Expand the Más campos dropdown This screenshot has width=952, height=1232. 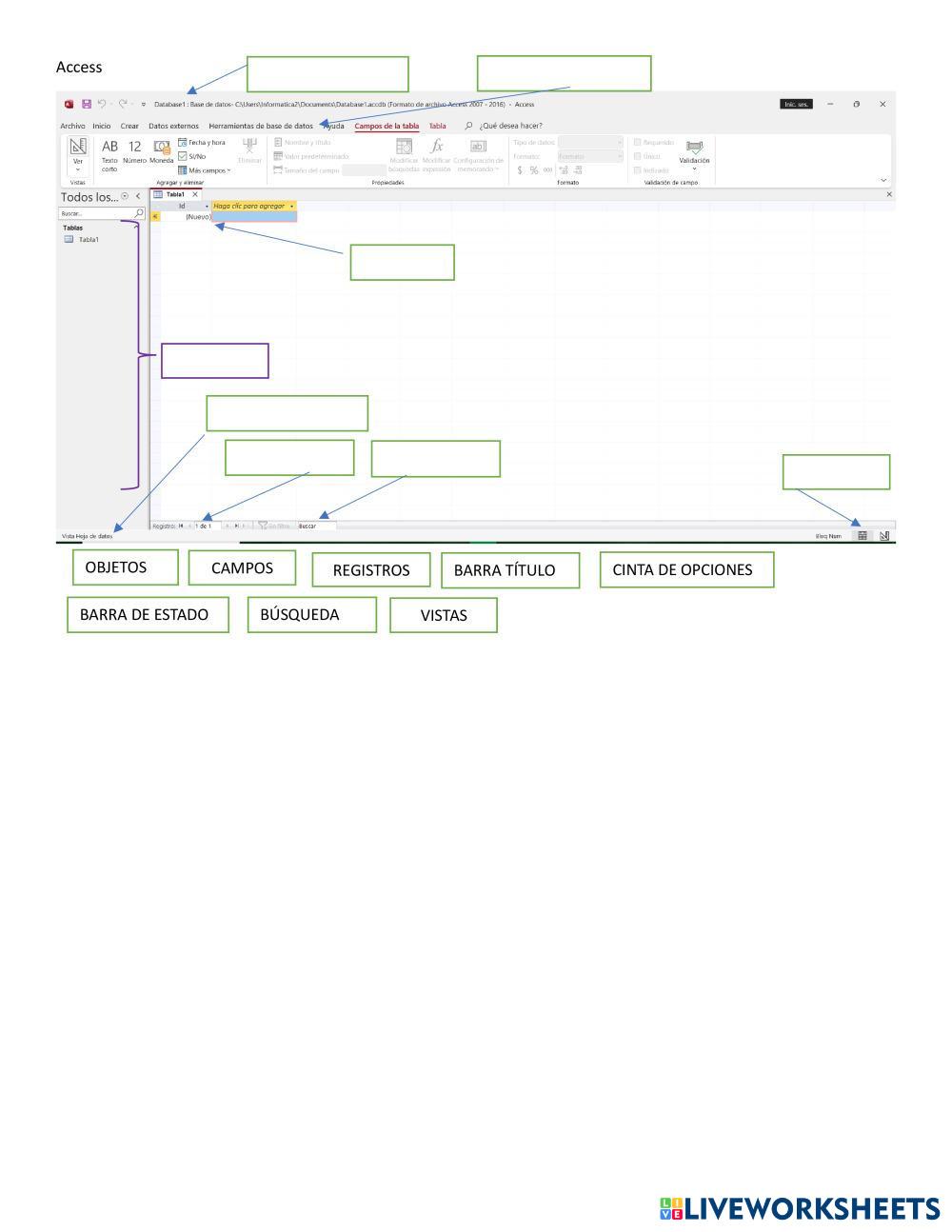pos(204,170)
